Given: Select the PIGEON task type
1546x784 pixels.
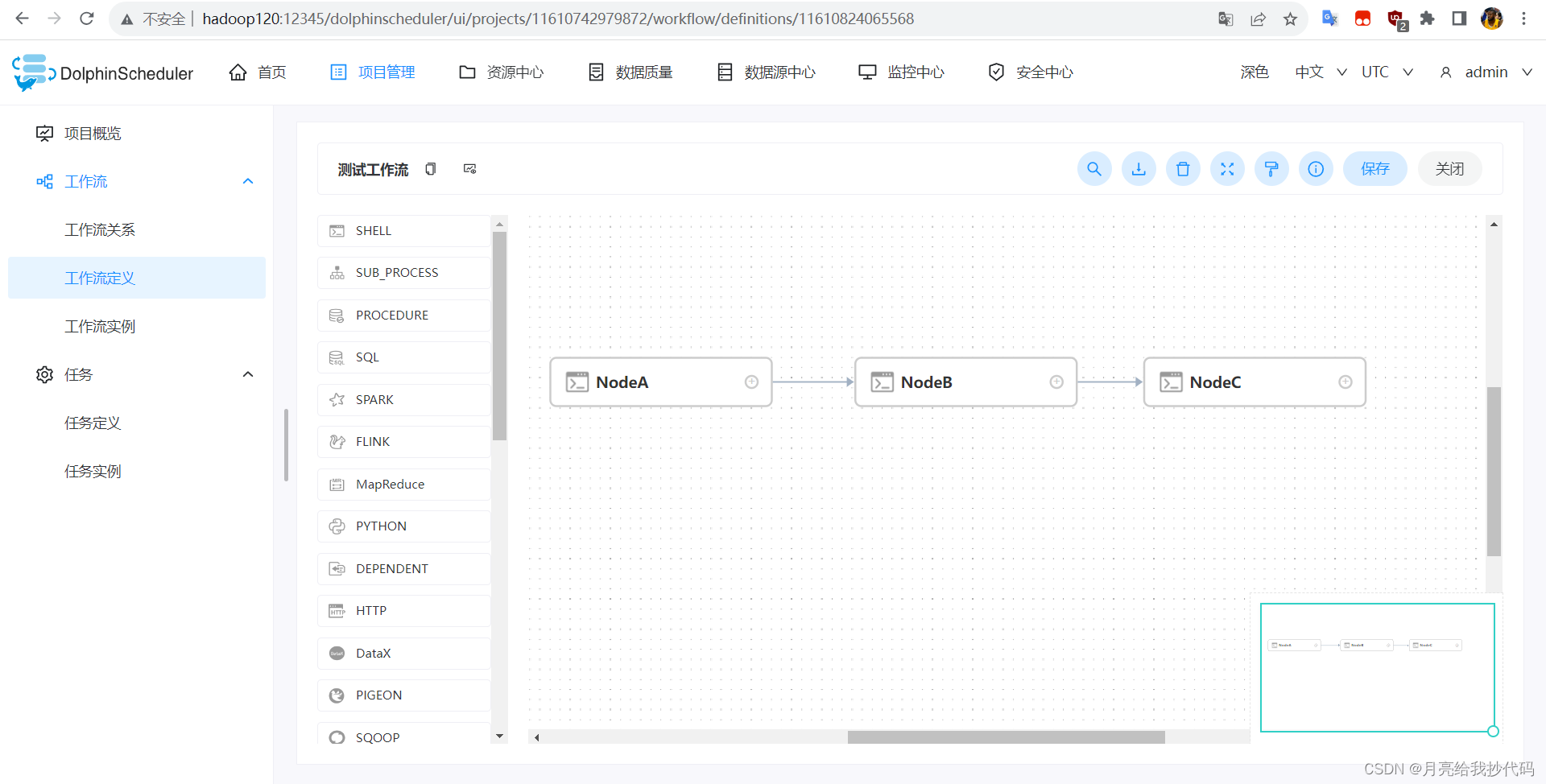Looking at the screenshot, I should click(403, 695).
